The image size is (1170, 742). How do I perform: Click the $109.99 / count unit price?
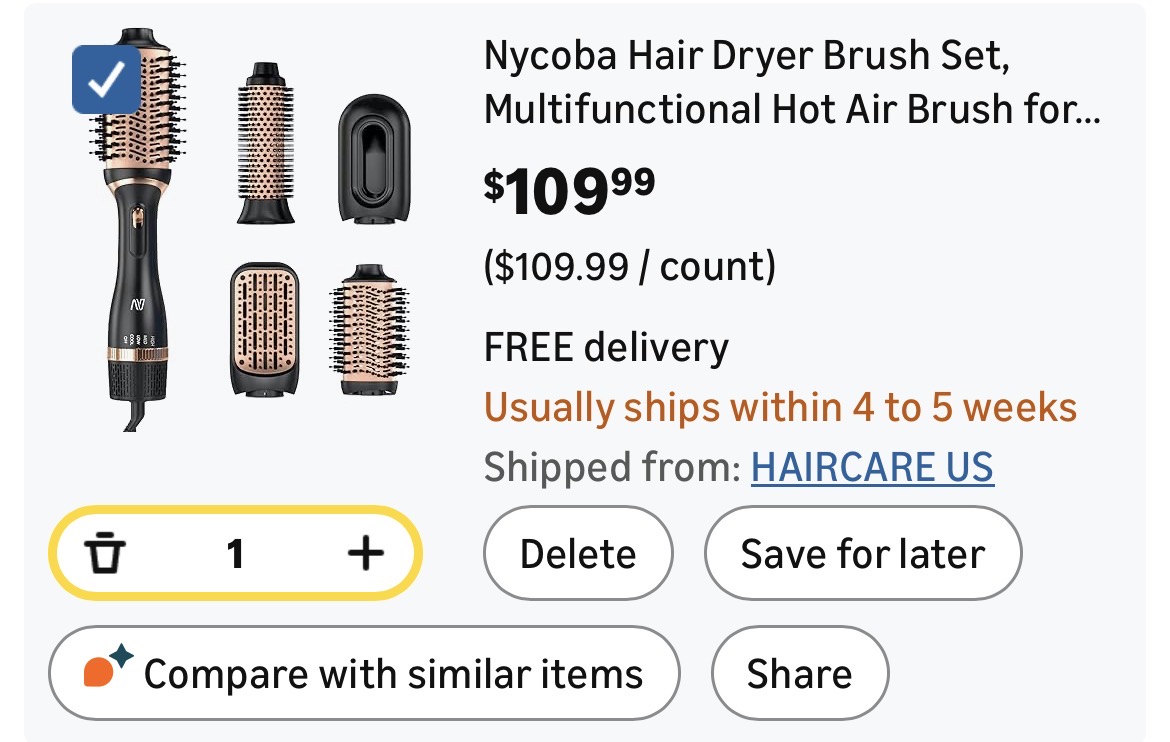pyautogui.click(x=629, y=266)
